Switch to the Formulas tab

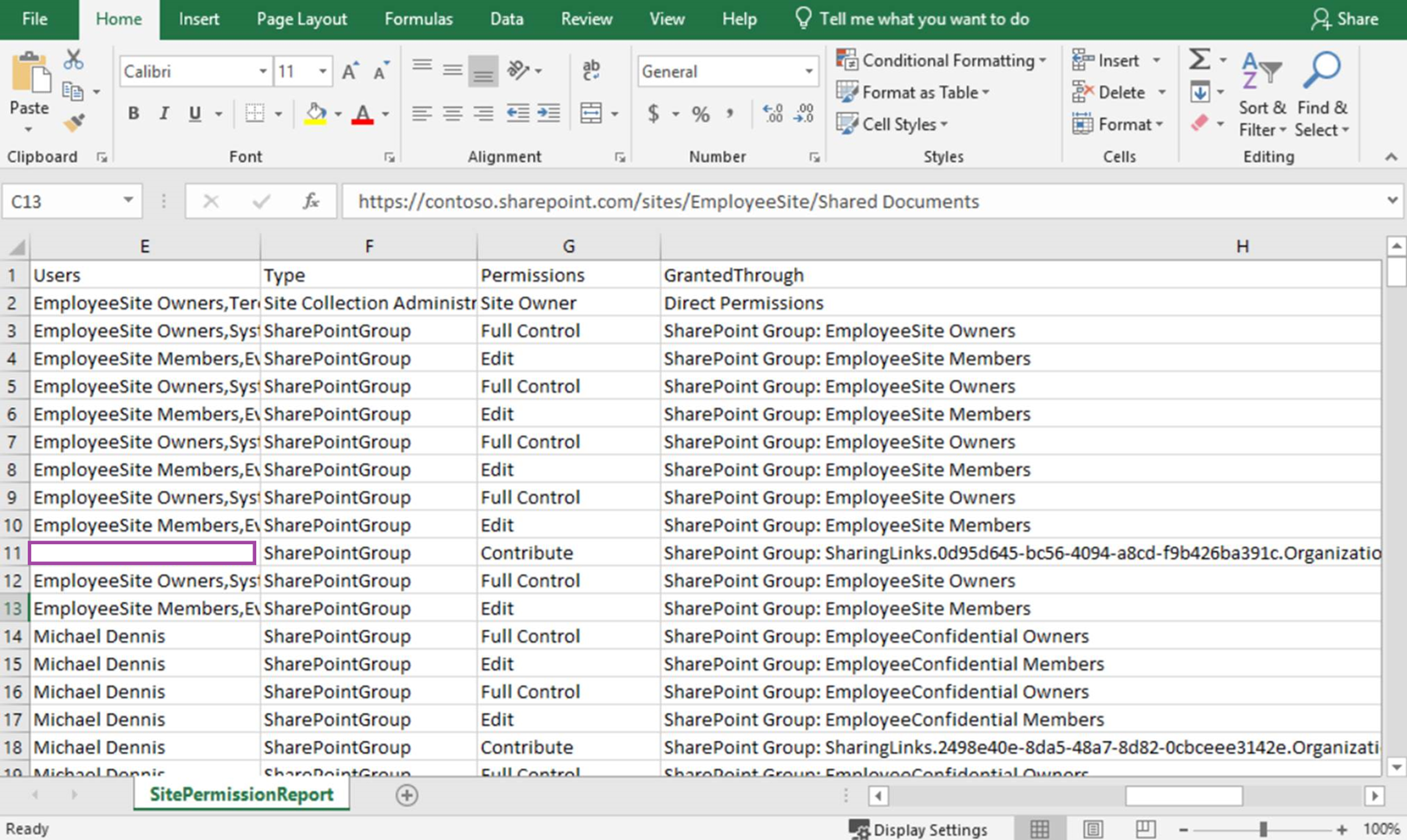418,19
